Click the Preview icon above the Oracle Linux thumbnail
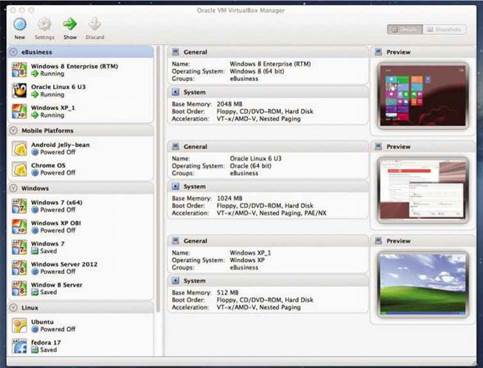This screenshot has height=368, width=483. 378,146
